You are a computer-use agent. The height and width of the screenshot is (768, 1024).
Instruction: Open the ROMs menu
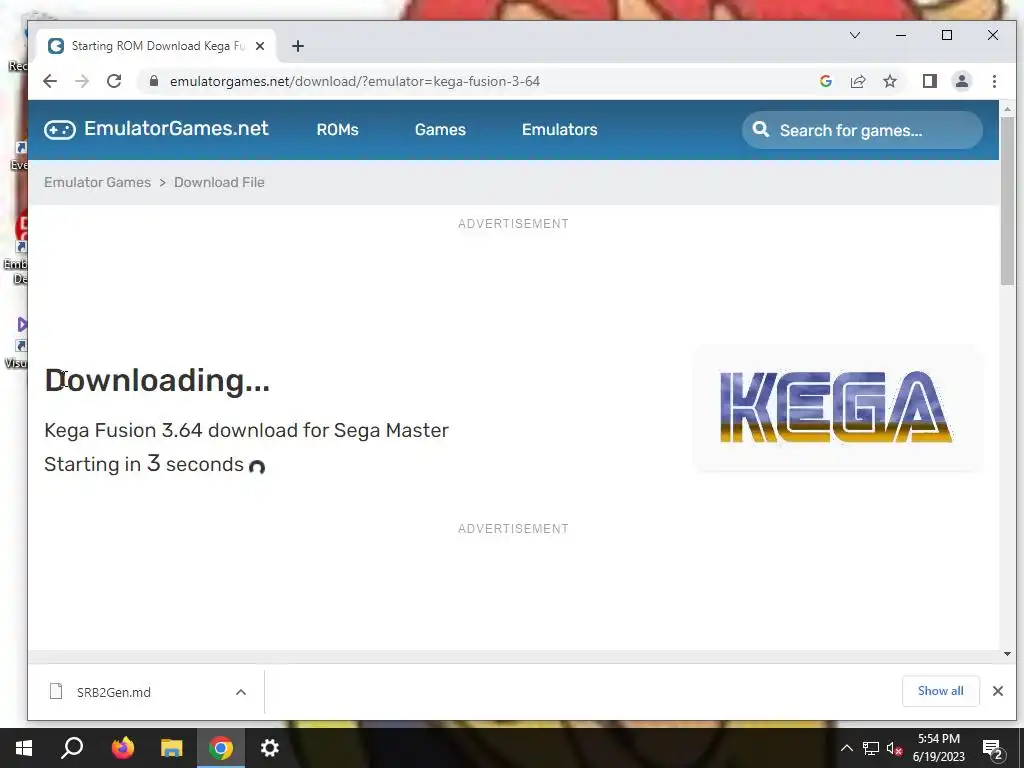point(338,129)
